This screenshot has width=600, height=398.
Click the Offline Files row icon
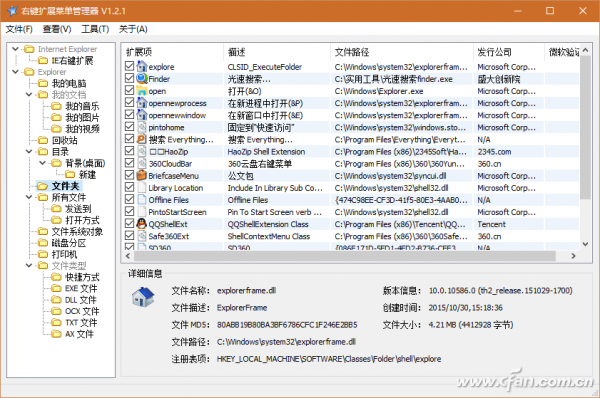[142, 200]
